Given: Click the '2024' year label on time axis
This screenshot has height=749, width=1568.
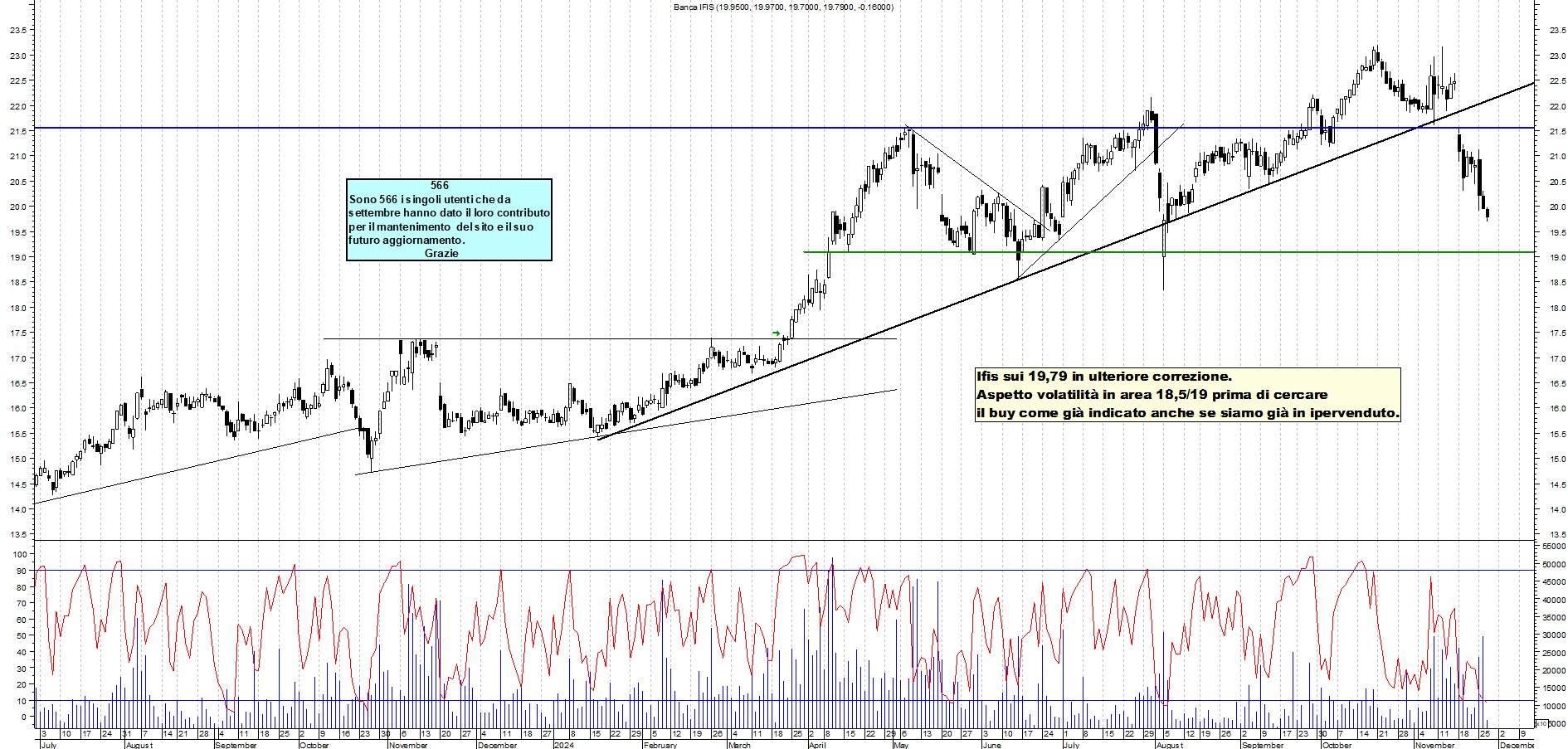Looking at the screenshot, I should click(x=563, y=745).
